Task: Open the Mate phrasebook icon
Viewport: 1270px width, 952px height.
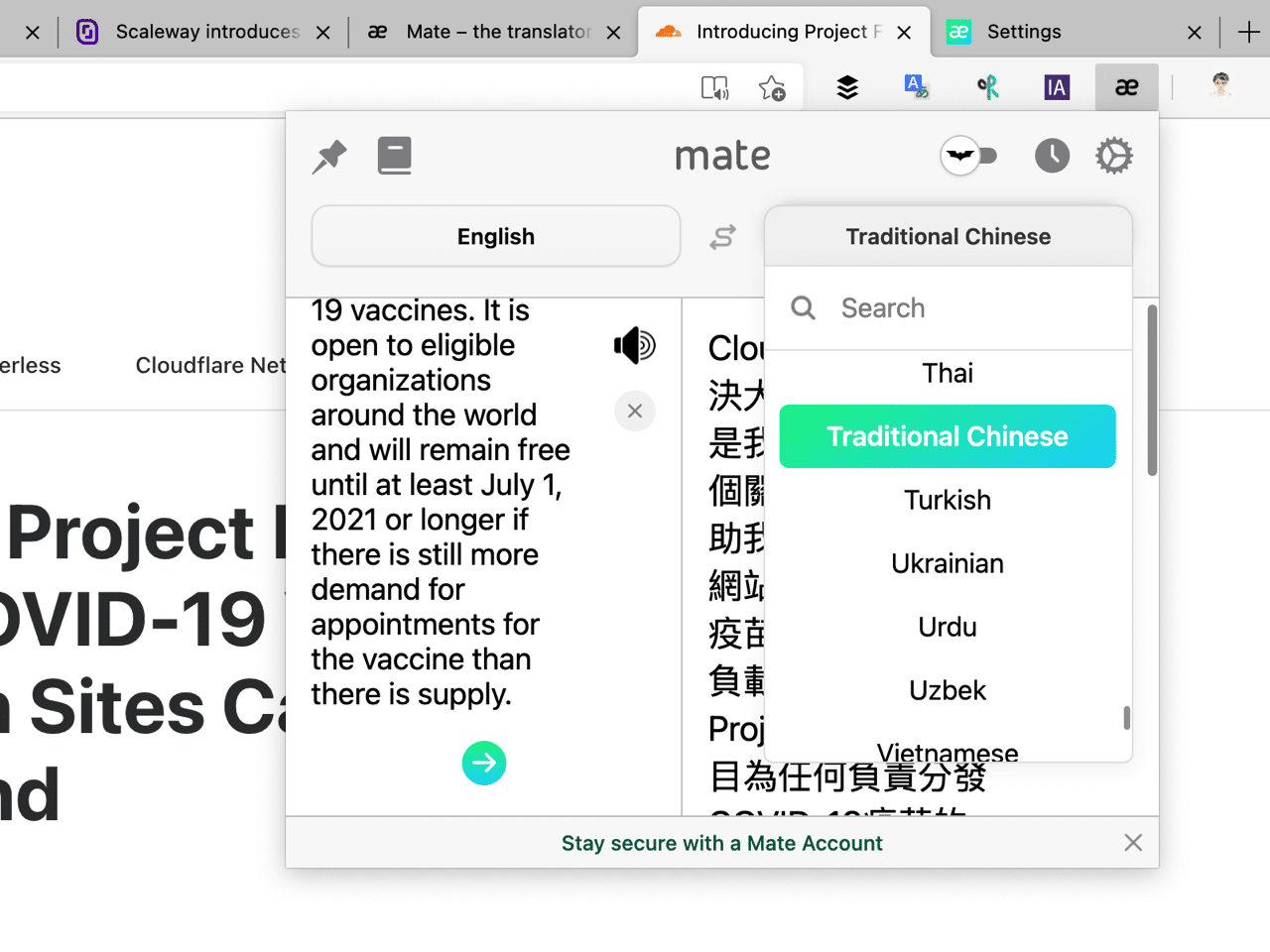Action: pos(394,157)
